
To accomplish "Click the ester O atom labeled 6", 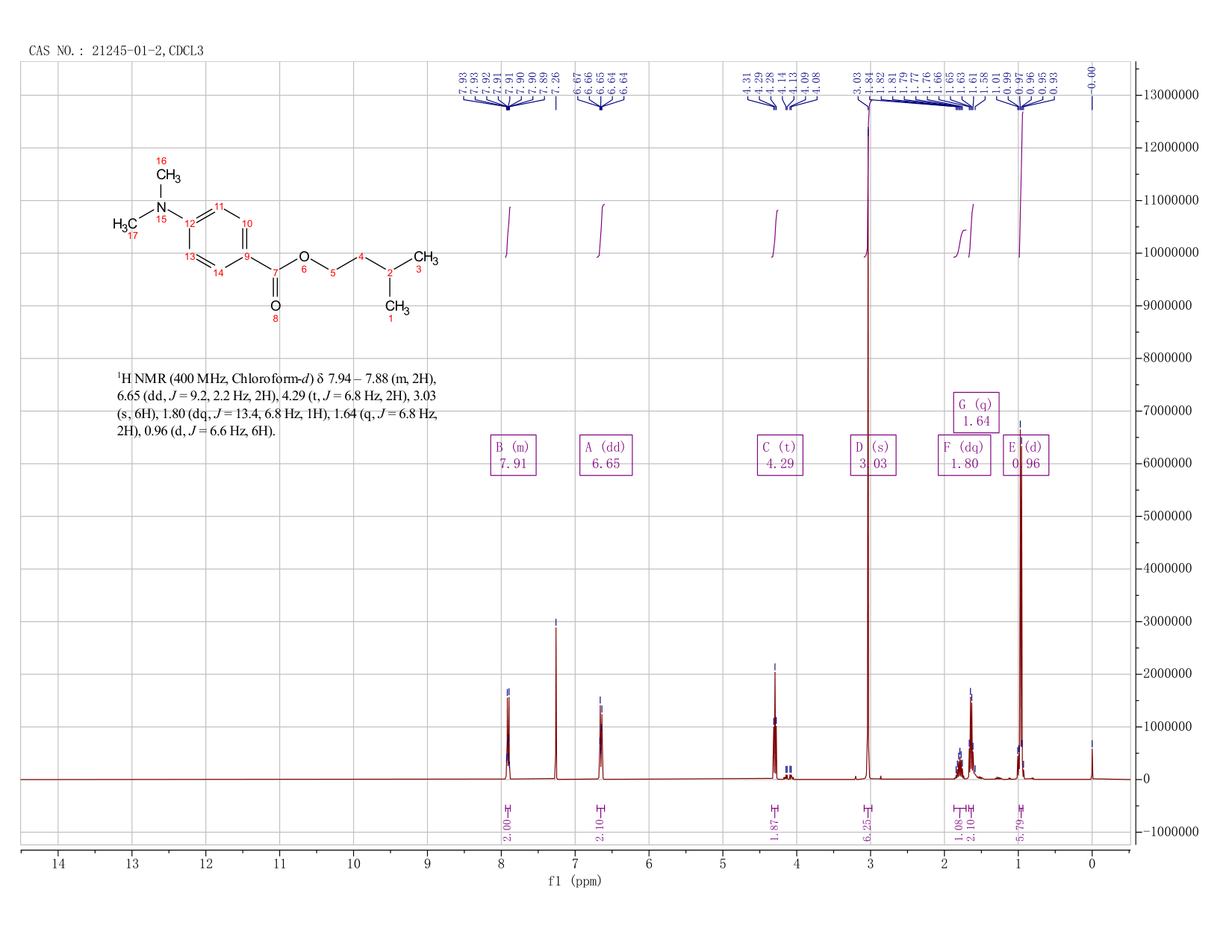I will click(304, 257).
